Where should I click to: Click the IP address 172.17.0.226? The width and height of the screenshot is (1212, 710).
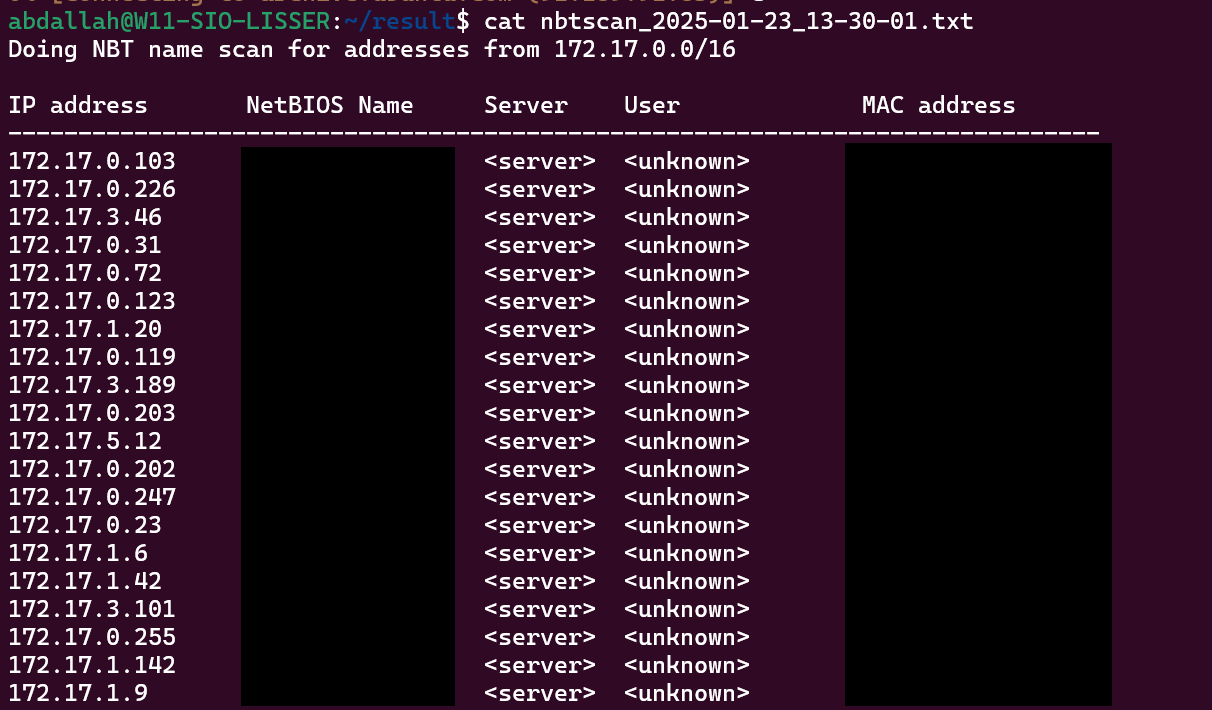pyautogui.click(x=92, y=189)
